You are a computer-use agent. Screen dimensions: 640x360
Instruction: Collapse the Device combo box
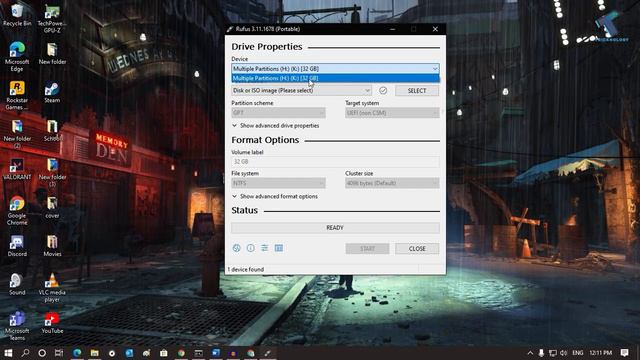click(x=435, y=69)
